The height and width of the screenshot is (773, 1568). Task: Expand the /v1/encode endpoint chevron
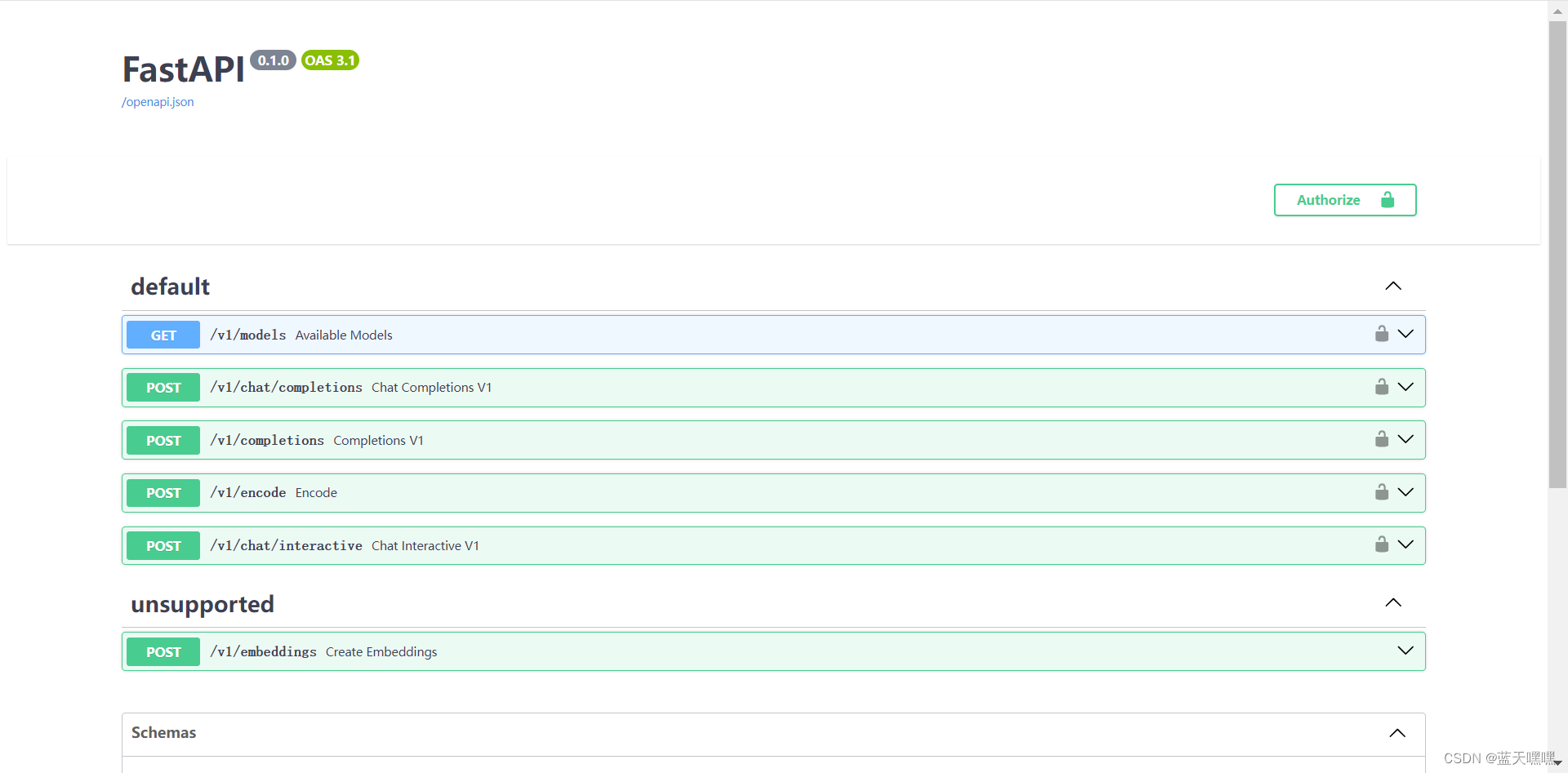click(x=1405, y=492)
